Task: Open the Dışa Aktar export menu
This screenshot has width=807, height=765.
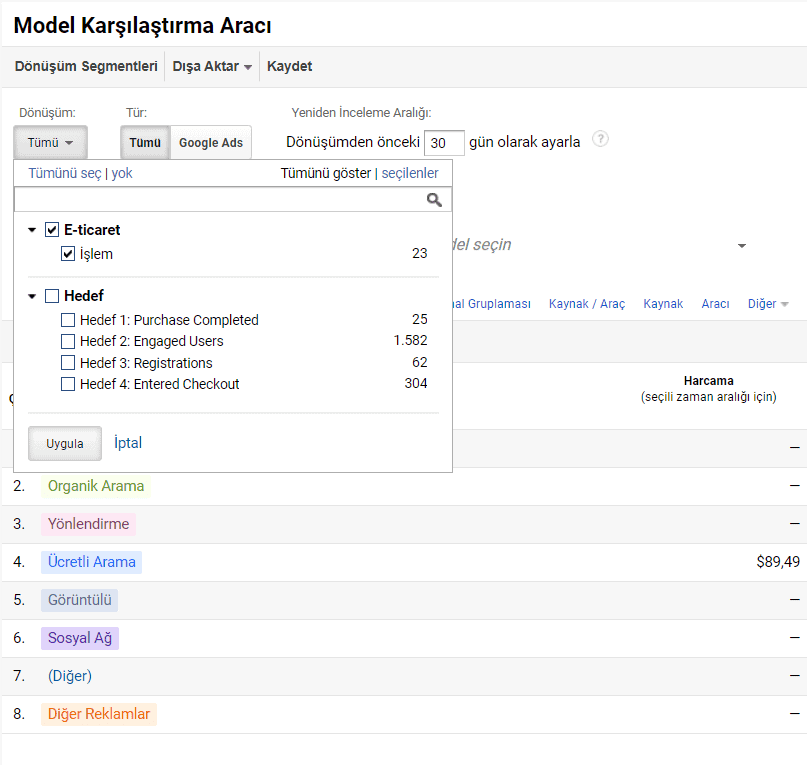Action: coord(212,67)
